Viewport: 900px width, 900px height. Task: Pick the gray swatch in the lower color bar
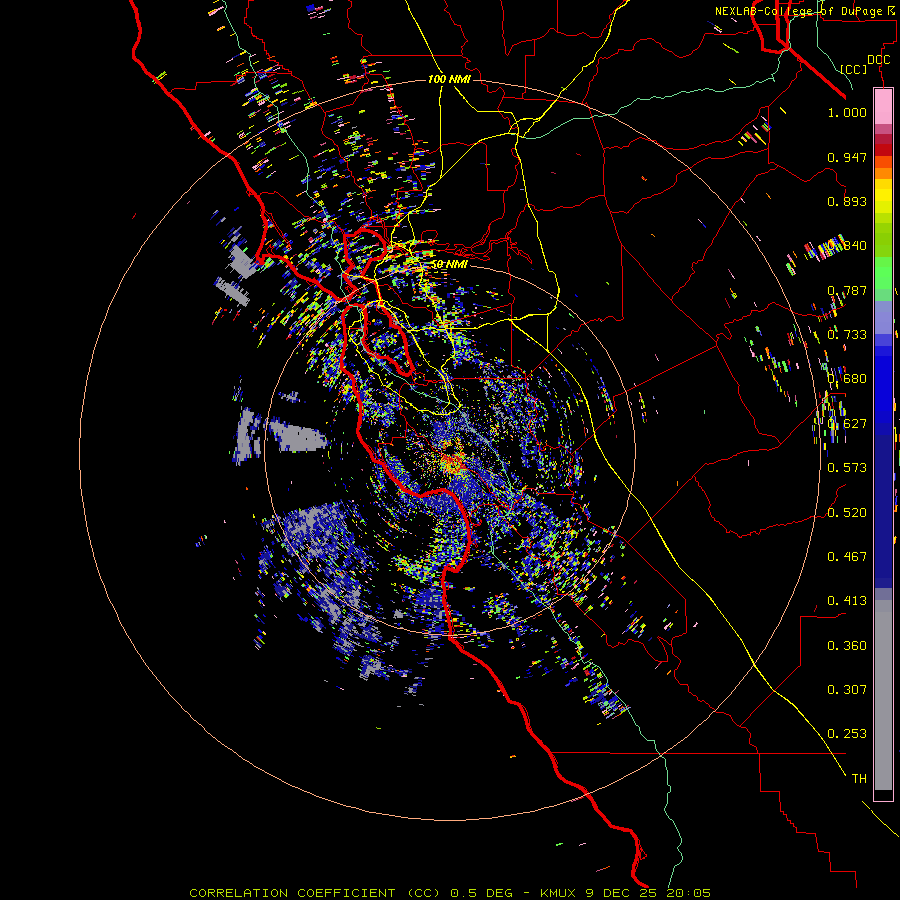883,695
